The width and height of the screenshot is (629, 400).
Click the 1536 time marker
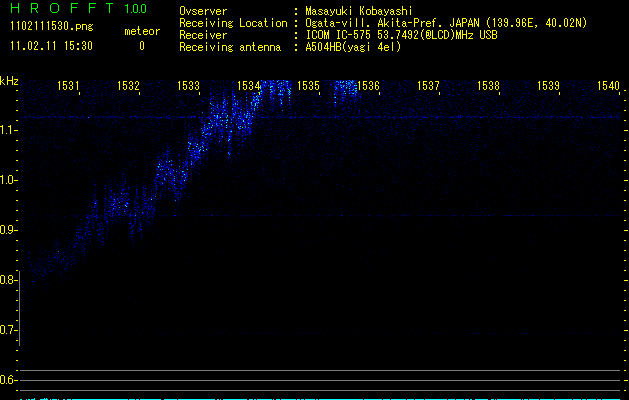368,86
